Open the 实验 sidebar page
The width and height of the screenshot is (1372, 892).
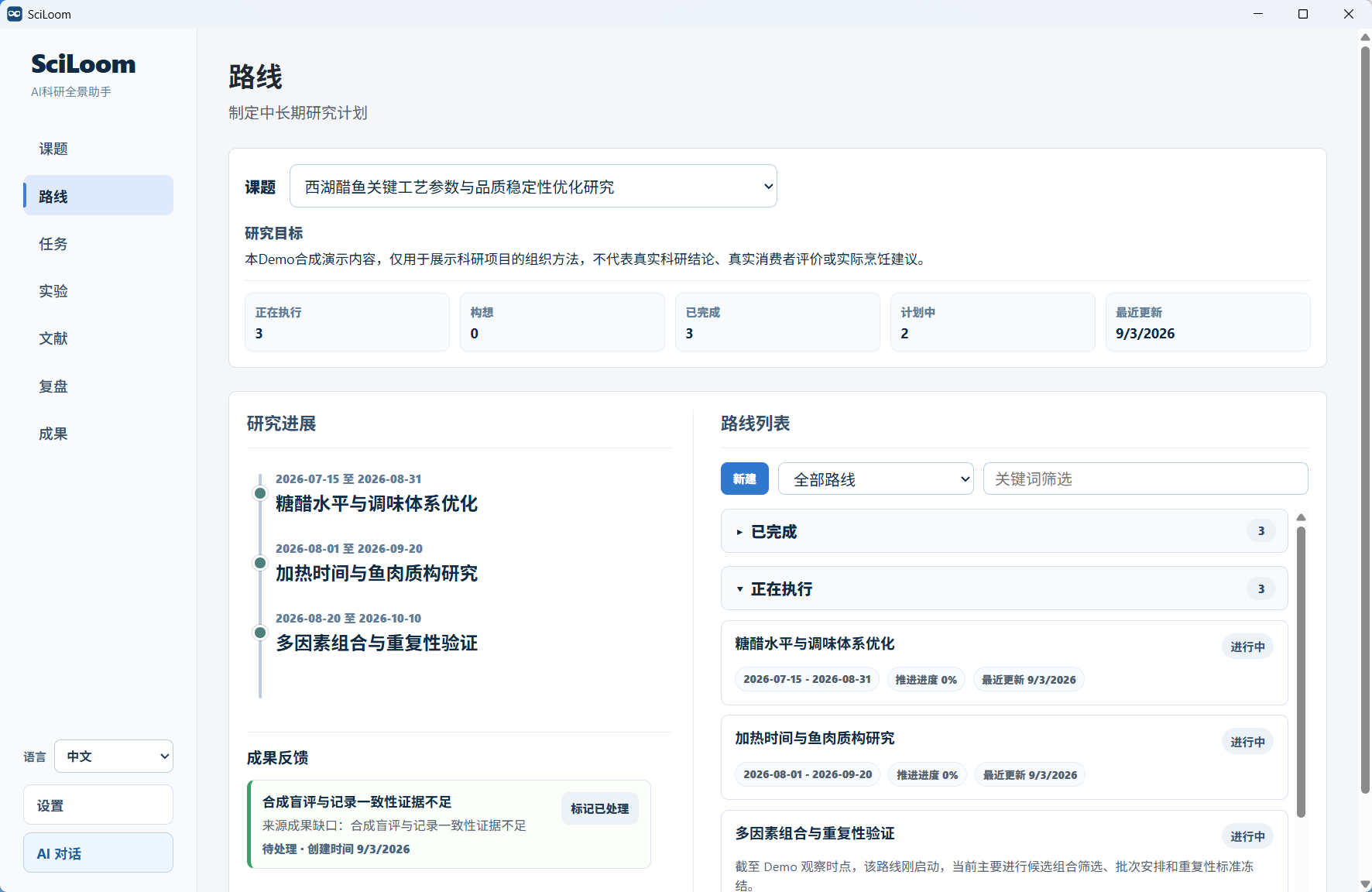98,291
